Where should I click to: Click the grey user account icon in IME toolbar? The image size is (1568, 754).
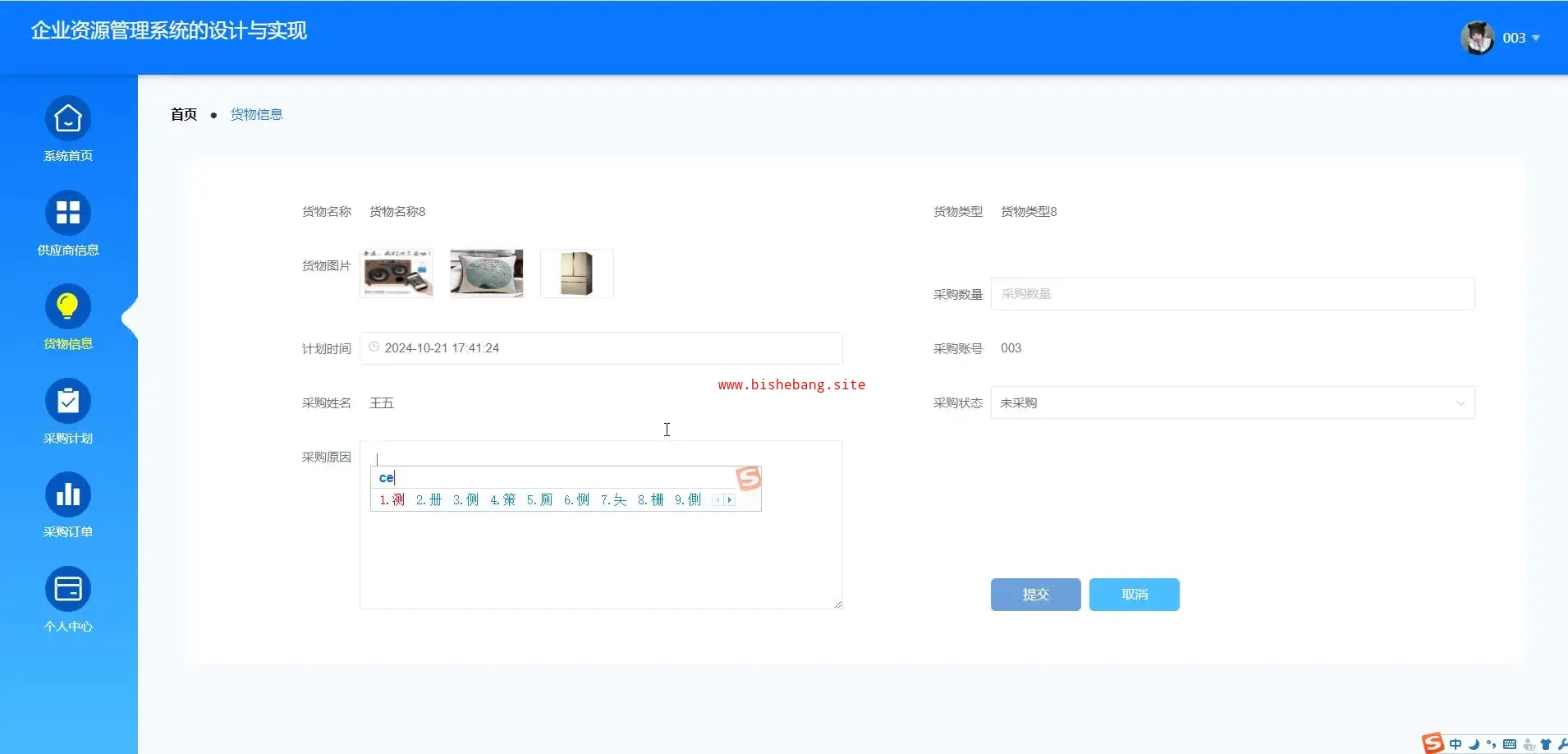click(x=1529, y=744)
